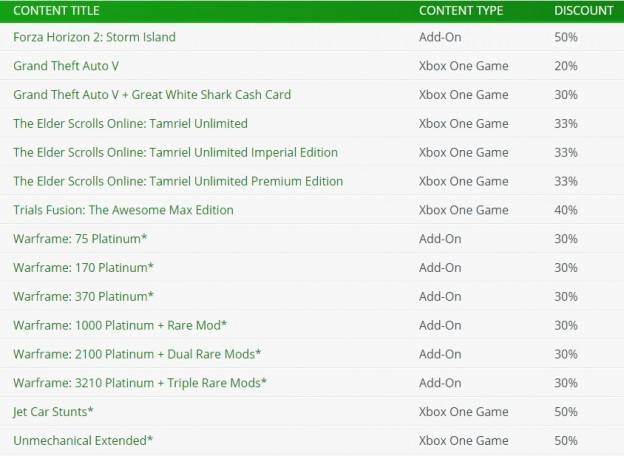Select Warframe: 1000 Platinum + Rare Mod
Screen dimensions: 624x456
click(120, 325)
